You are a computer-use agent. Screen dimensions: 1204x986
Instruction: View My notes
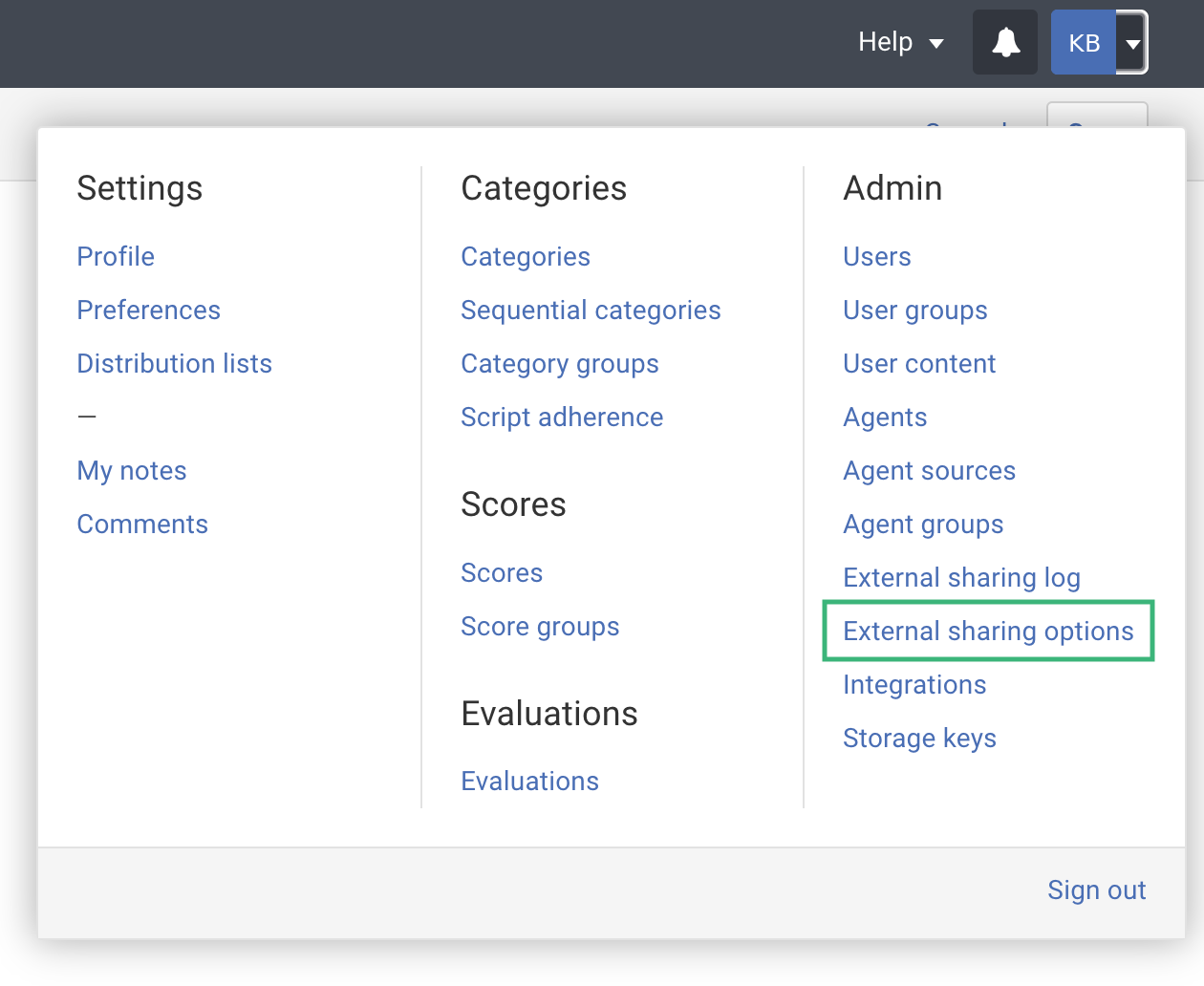[132, 471]
